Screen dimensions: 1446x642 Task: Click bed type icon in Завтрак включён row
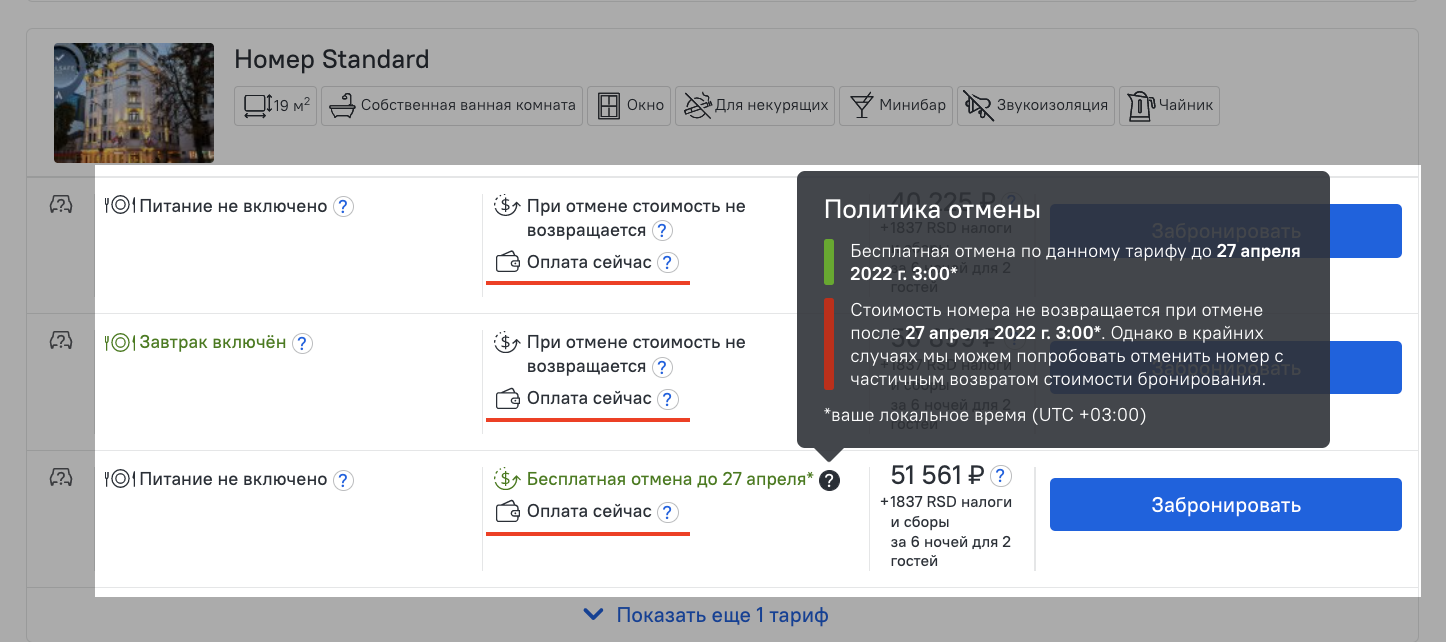(x=61, y=341)
